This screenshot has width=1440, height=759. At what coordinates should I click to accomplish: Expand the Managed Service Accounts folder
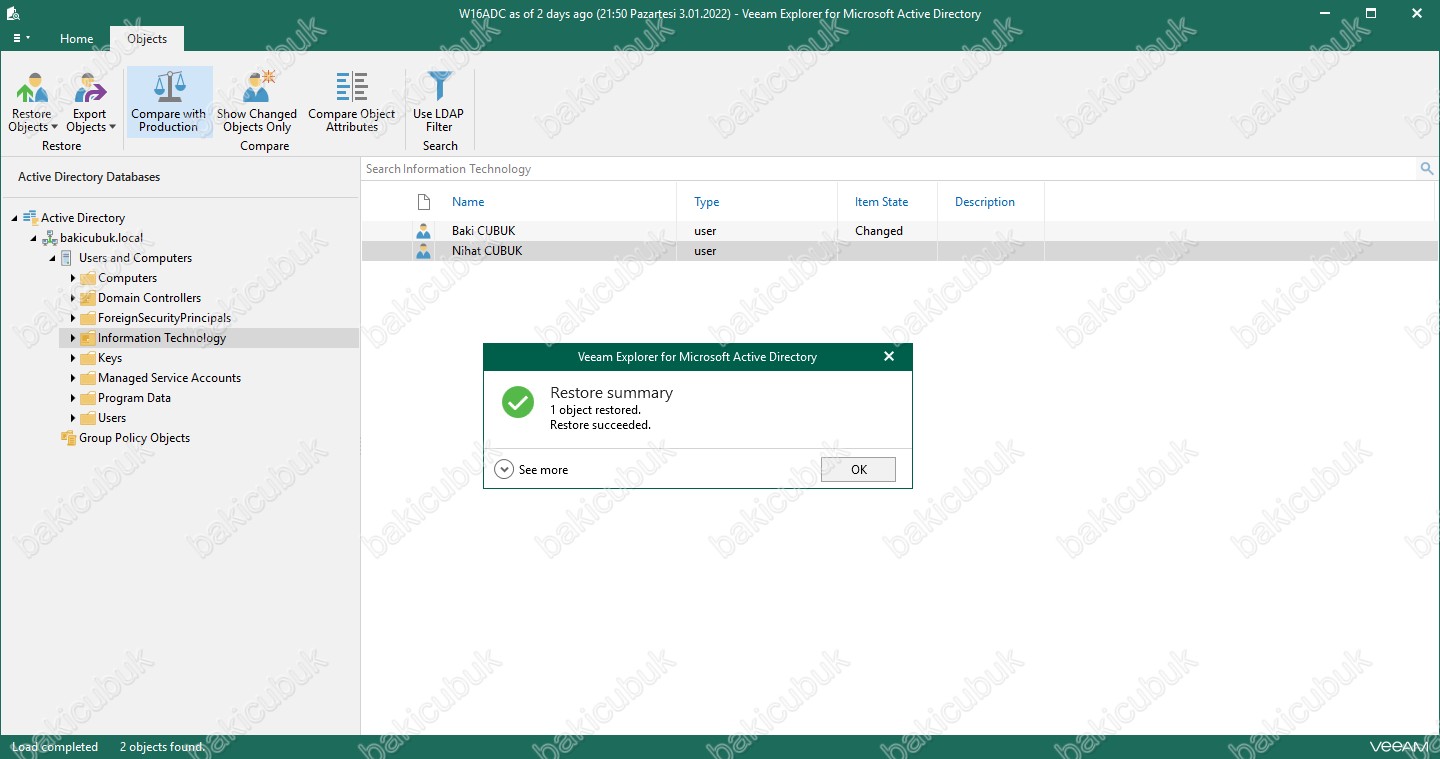pos(73,378)
